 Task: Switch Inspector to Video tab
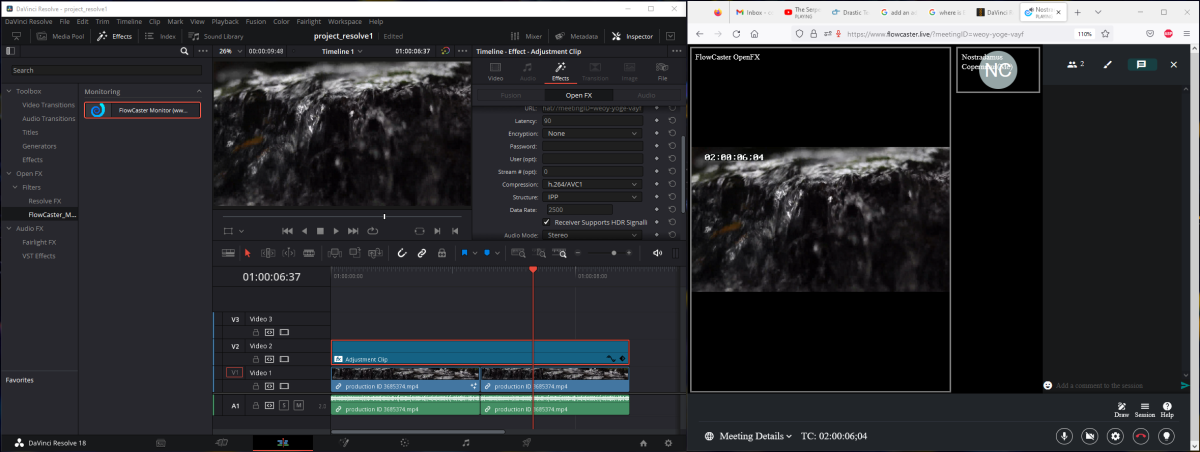tap(495, 70)
